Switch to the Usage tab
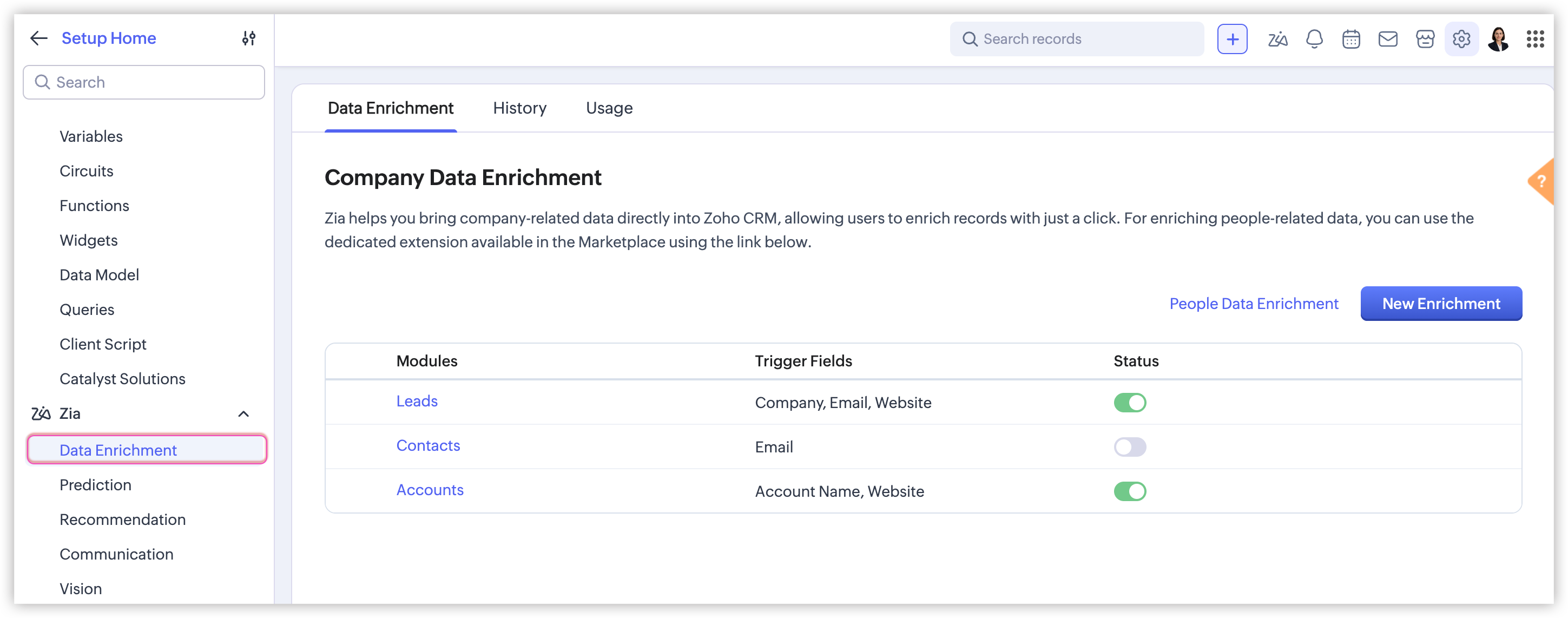 pyautogui.click(x=609, y=108)
